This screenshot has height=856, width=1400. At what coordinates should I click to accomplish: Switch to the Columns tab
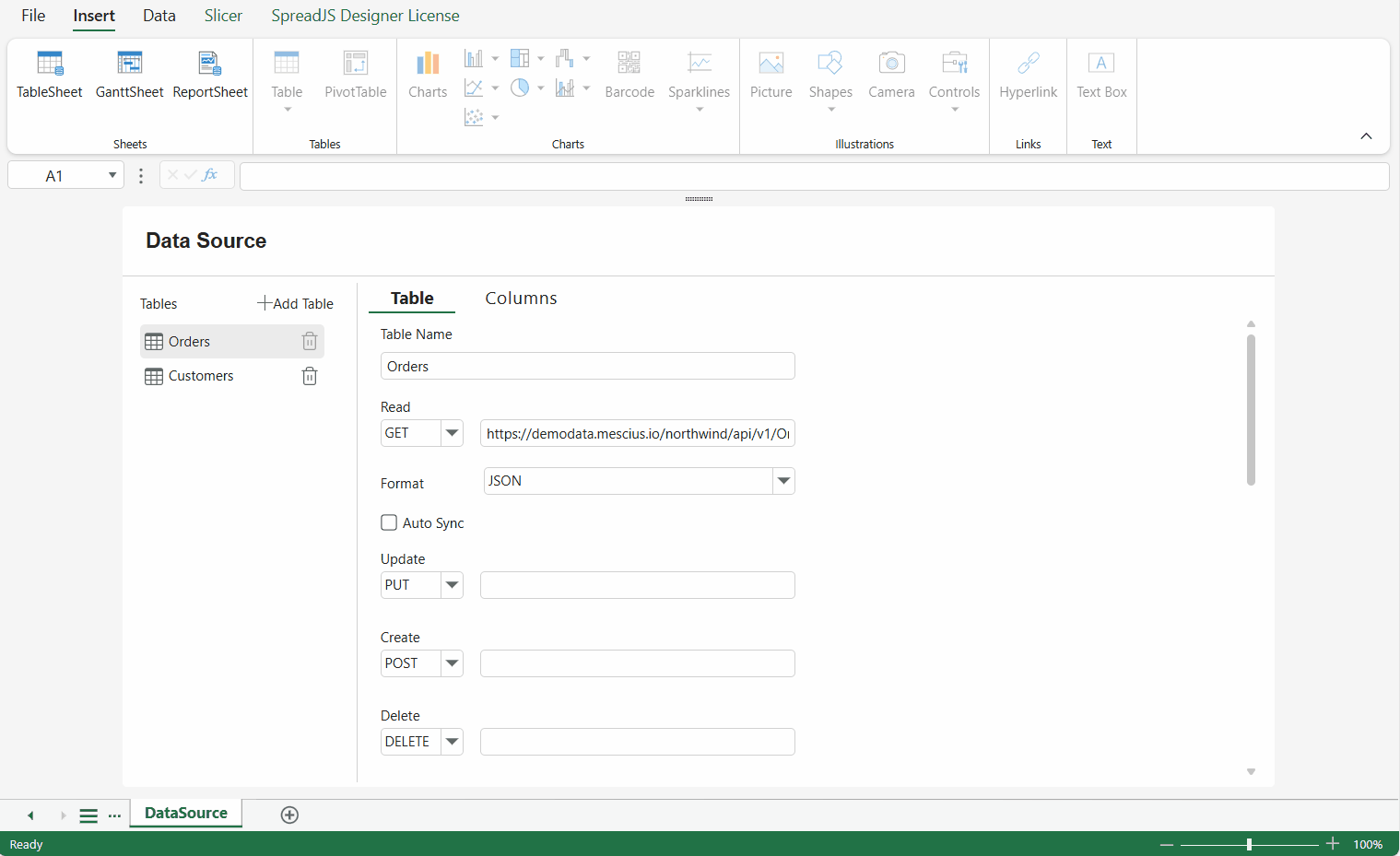[521, 299]
